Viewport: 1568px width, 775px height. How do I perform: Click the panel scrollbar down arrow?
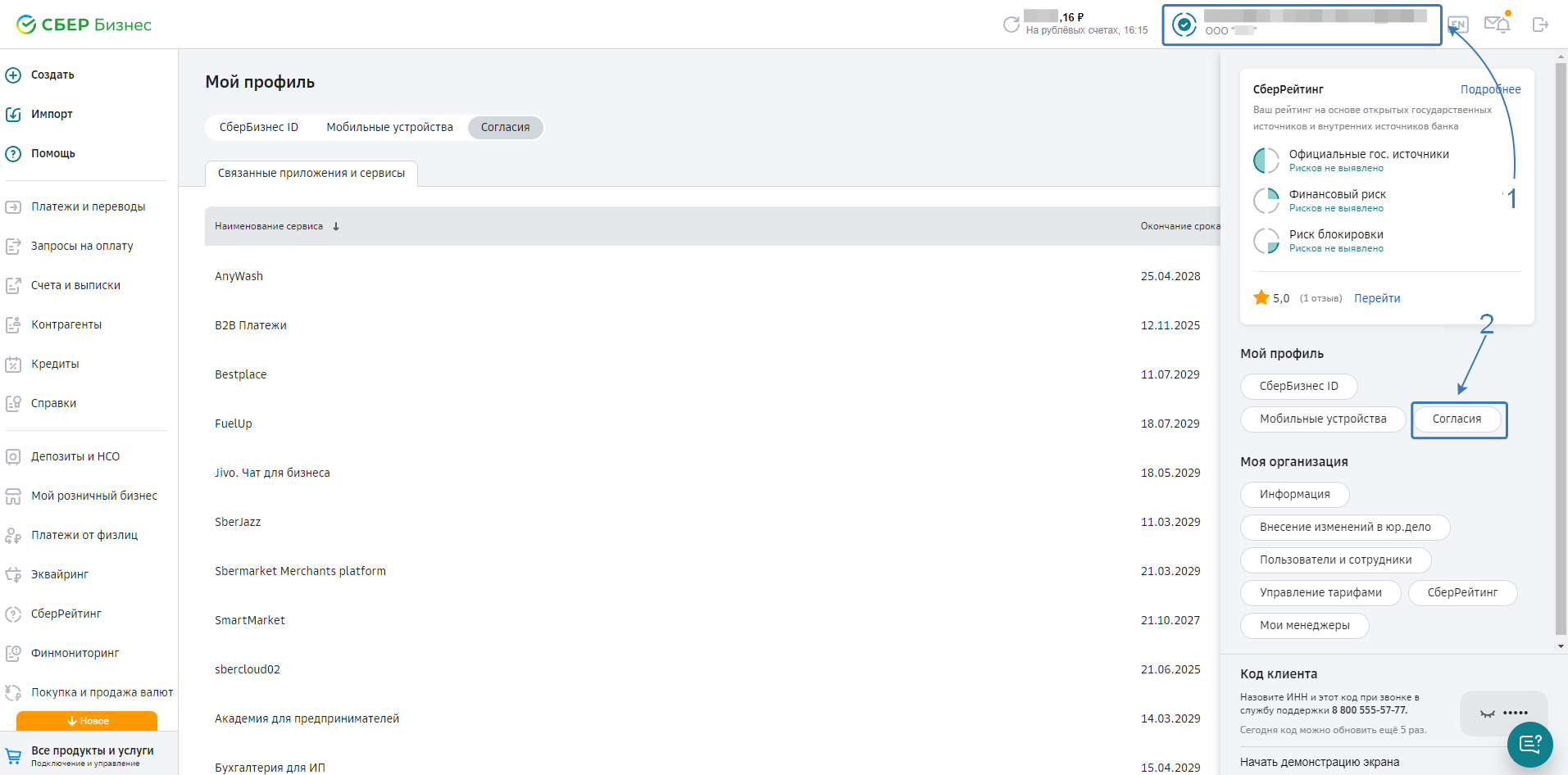tap(1561, 646)
